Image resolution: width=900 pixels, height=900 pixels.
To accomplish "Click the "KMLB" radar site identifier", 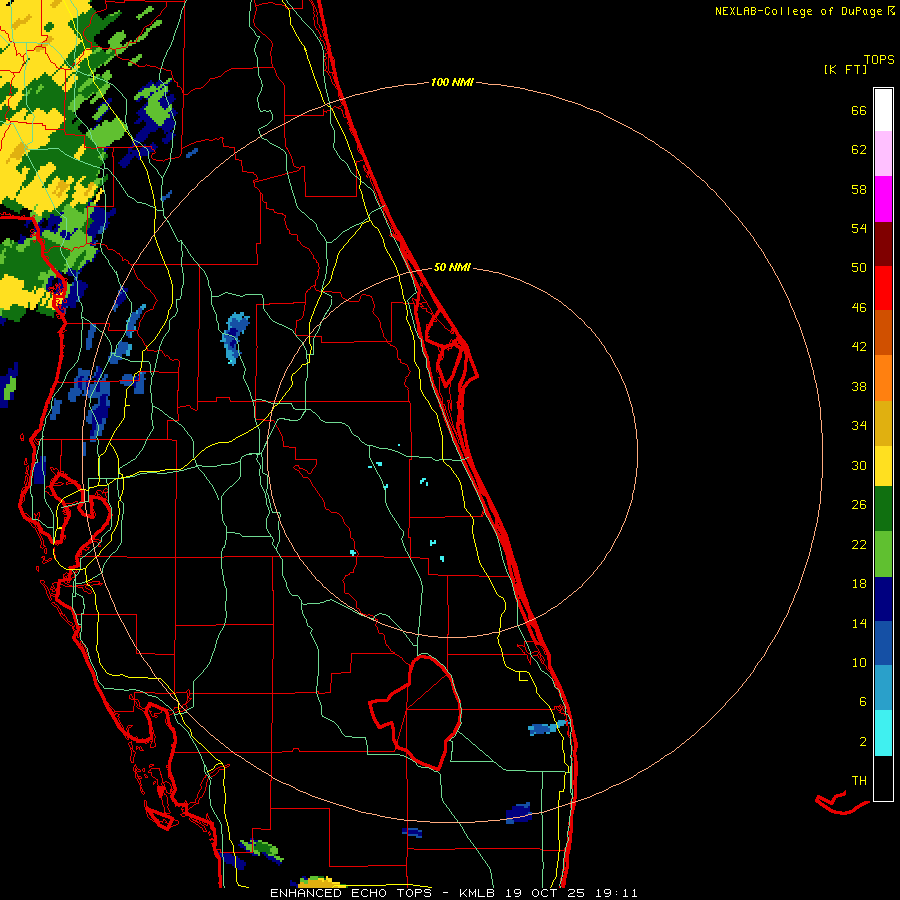I will click(478, 893).
